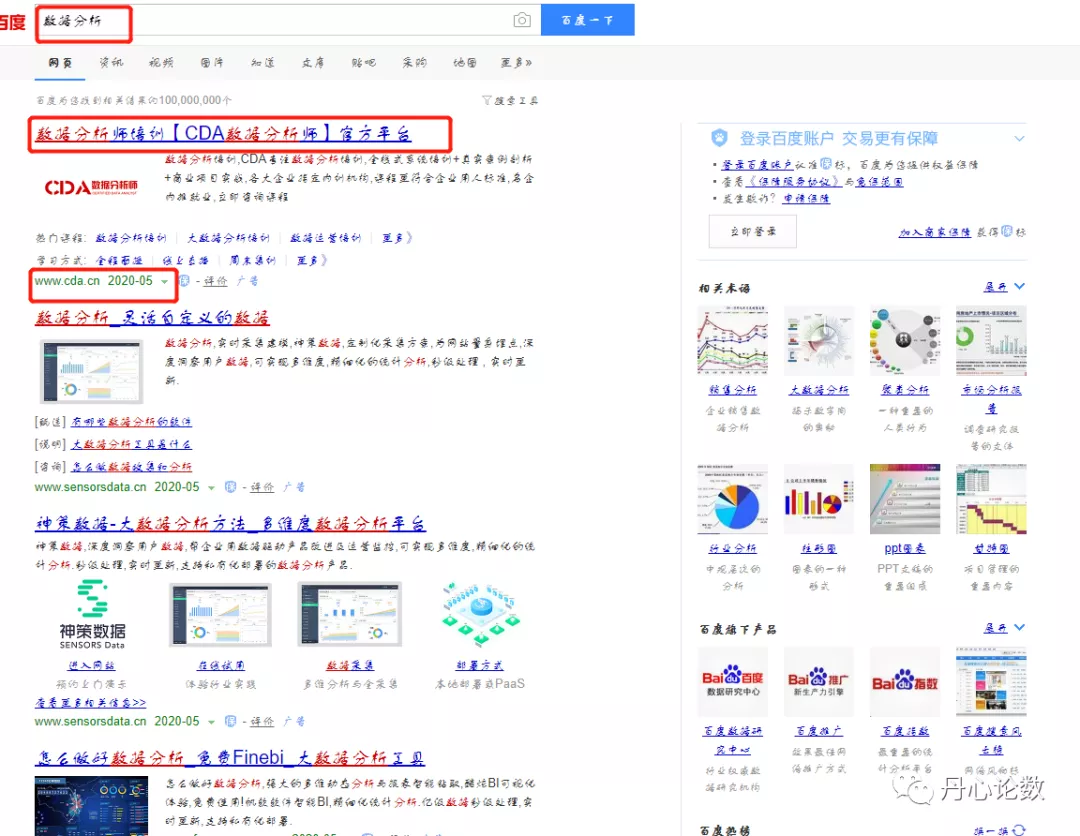This screenshot has height=836, width=1080.
Task: Open the Baidu 指数 logo tile
Action: pos(905,682)
